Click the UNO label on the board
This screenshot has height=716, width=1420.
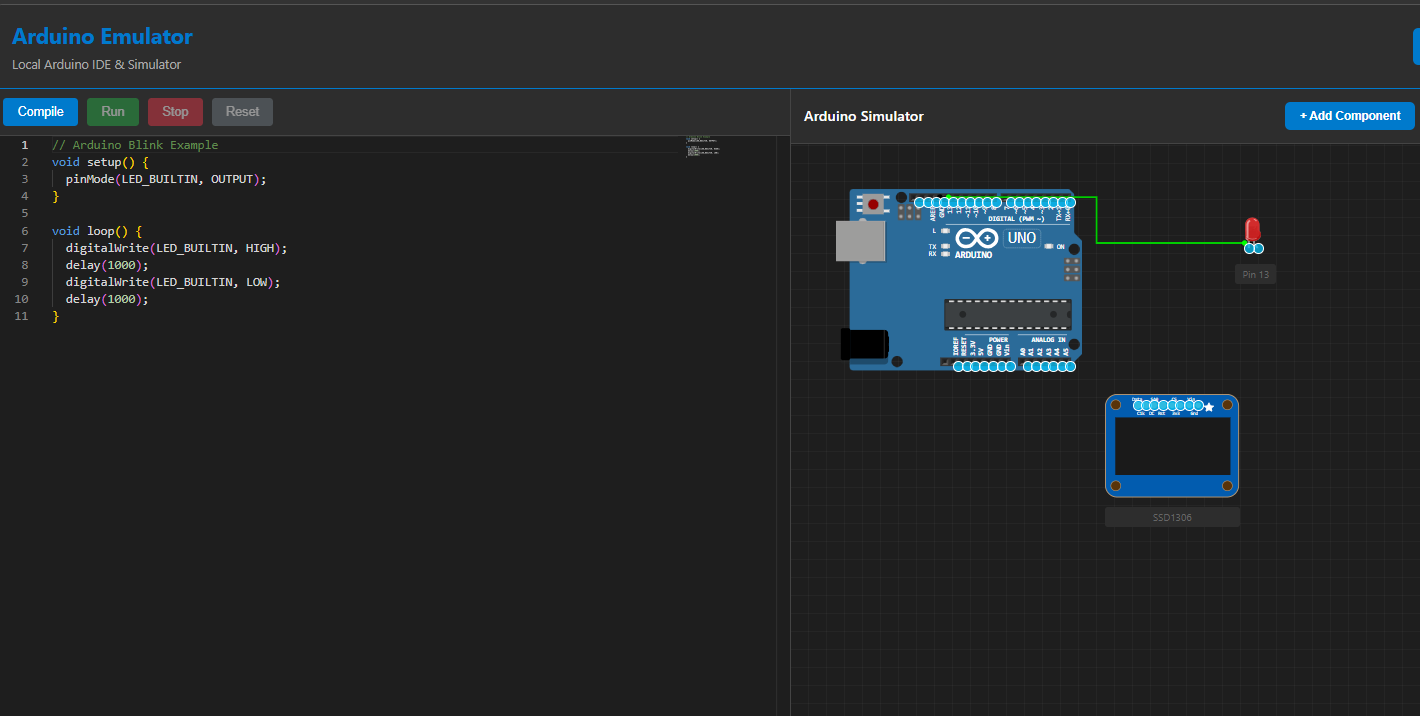(1022, 238)
